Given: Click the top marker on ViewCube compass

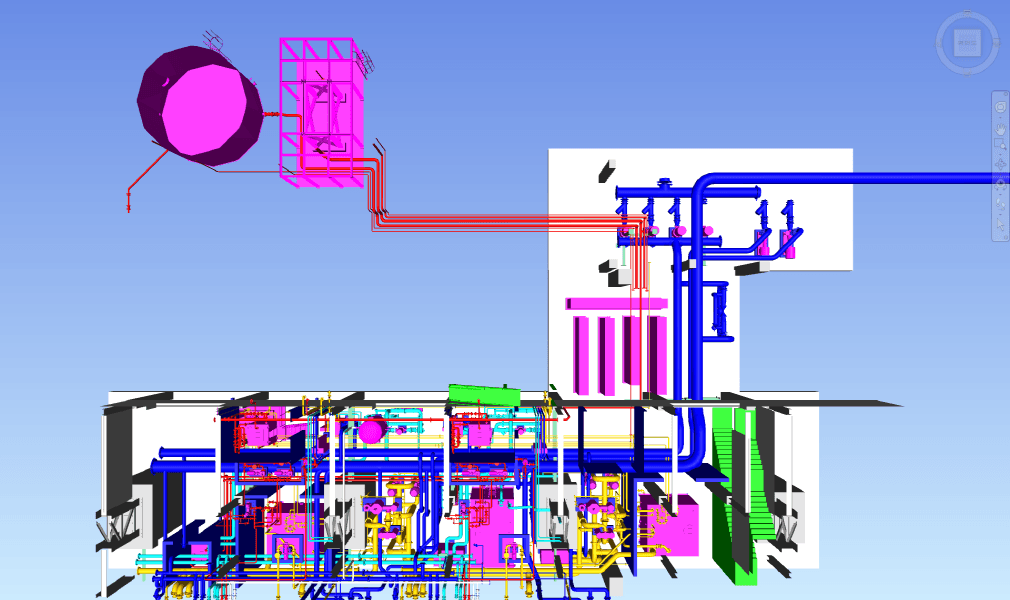Looking at the screenshot, I should (967, 12).
